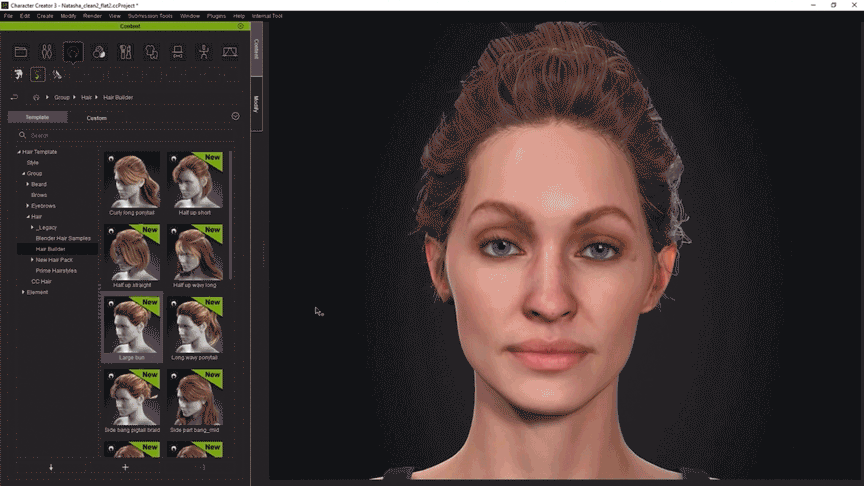Open the File menu
Viewport: 864px width, 486px height.
8,16
